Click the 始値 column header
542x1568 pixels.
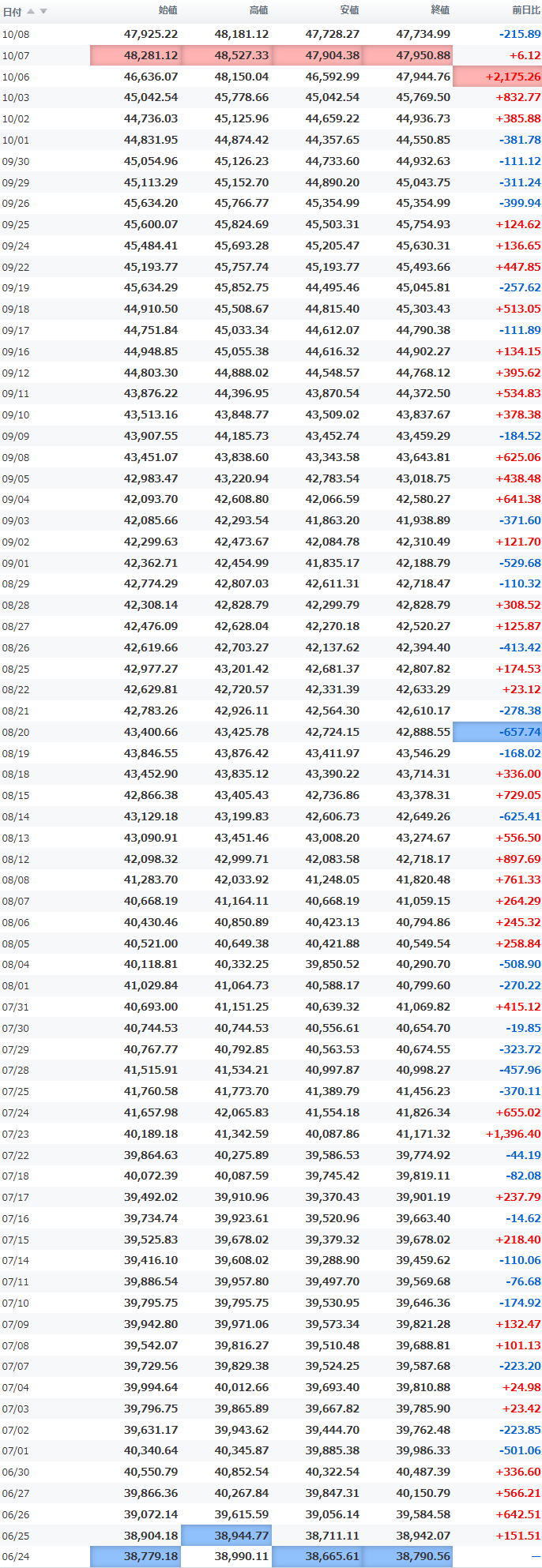(x=167, y=10)
